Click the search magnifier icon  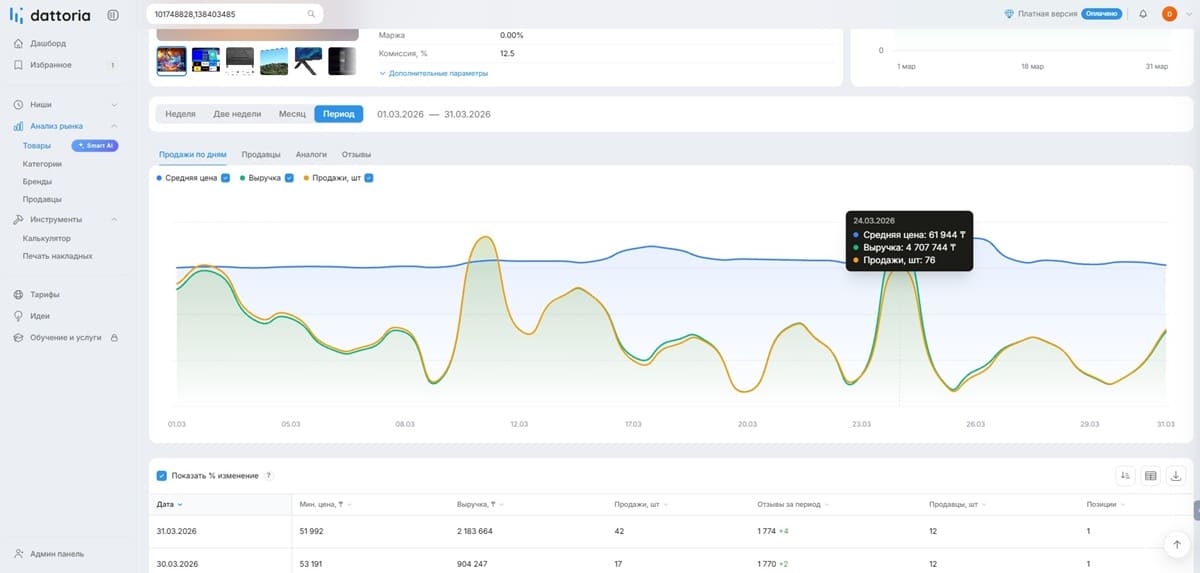311,14
